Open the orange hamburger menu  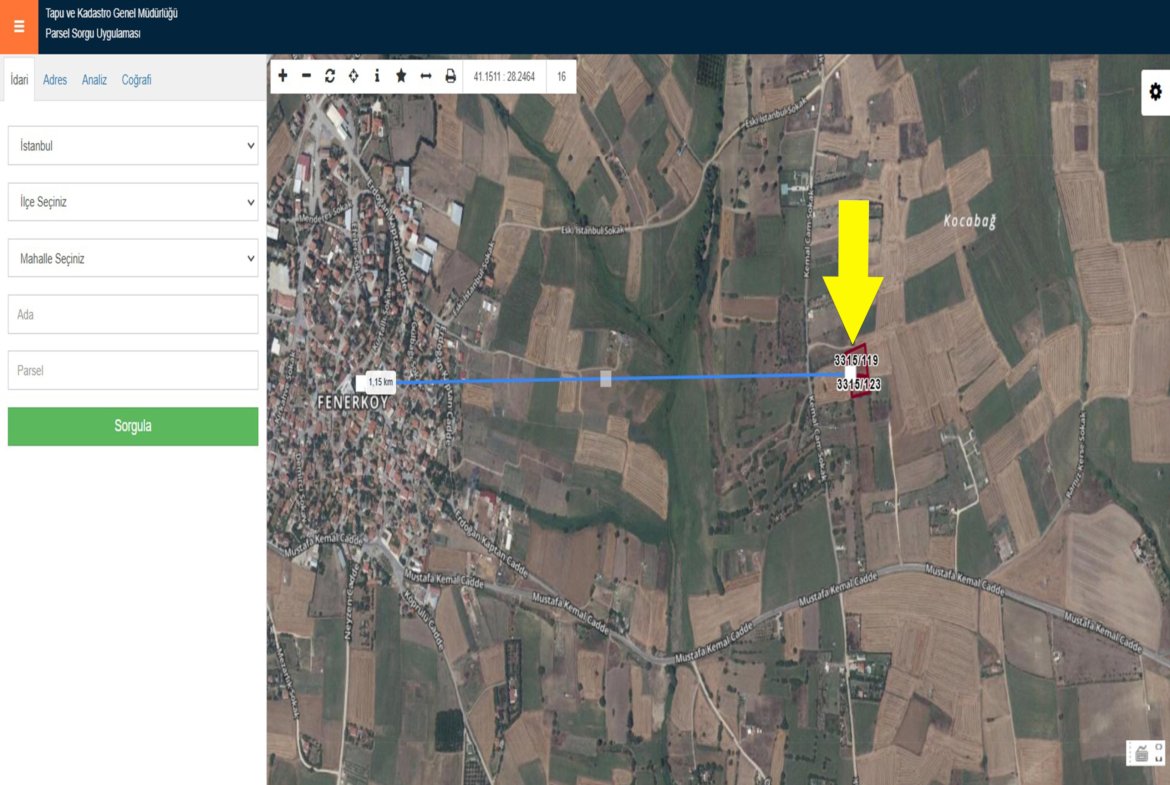[19, 26]
